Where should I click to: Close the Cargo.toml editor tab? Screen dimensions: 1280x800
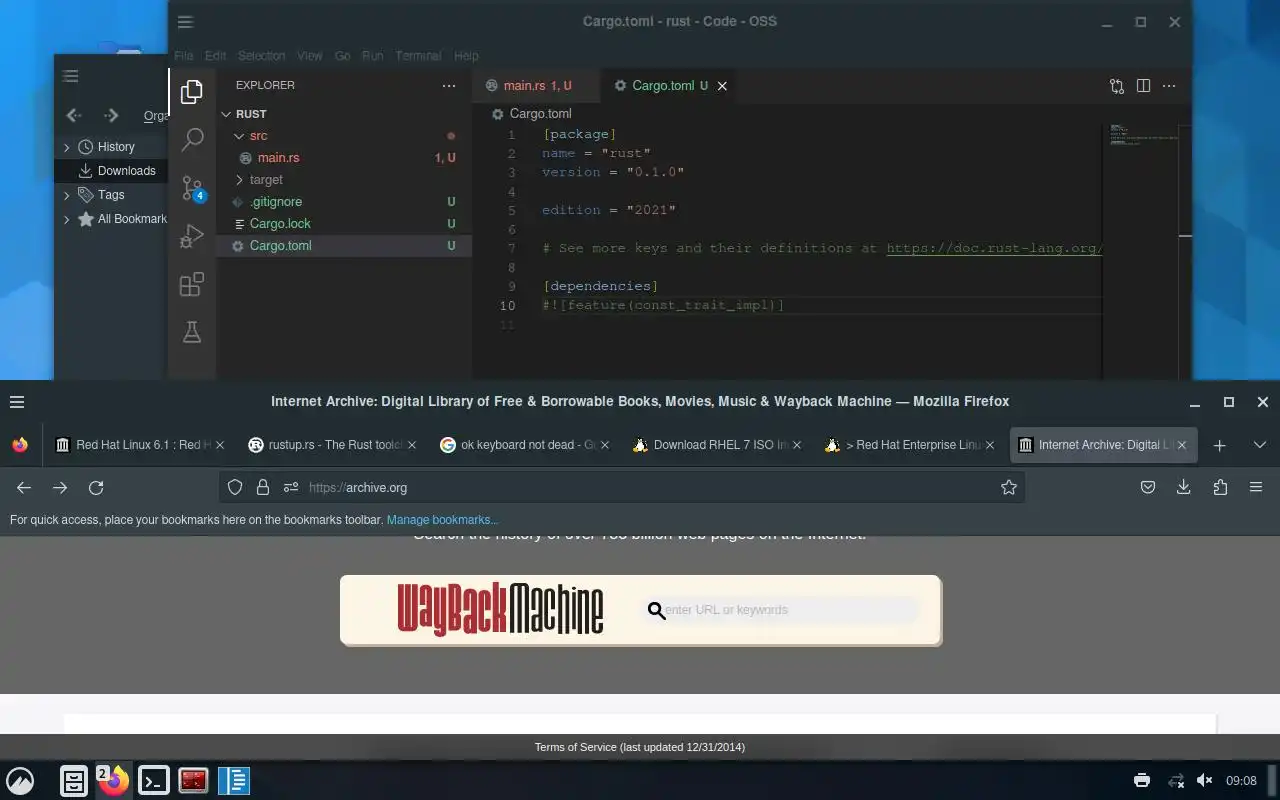click(722, 86)
